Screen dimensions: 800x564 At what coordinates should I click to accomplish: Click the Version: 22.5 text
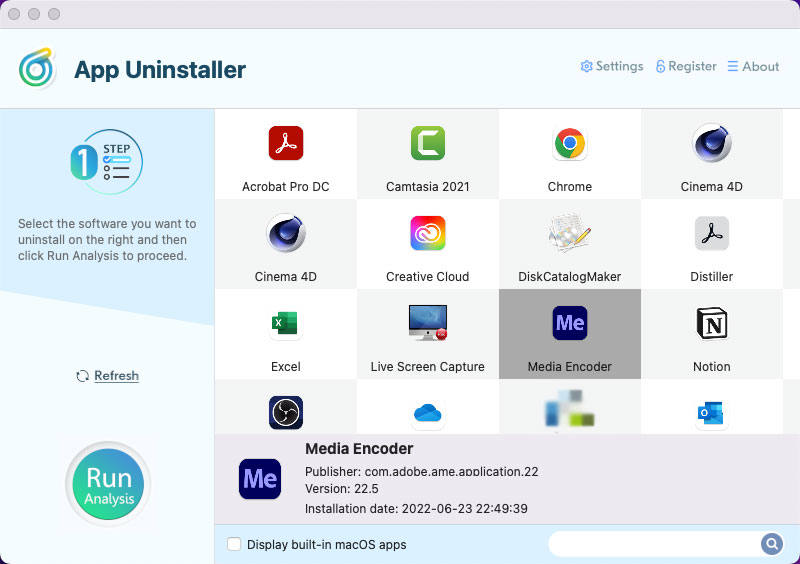(342, 489)
